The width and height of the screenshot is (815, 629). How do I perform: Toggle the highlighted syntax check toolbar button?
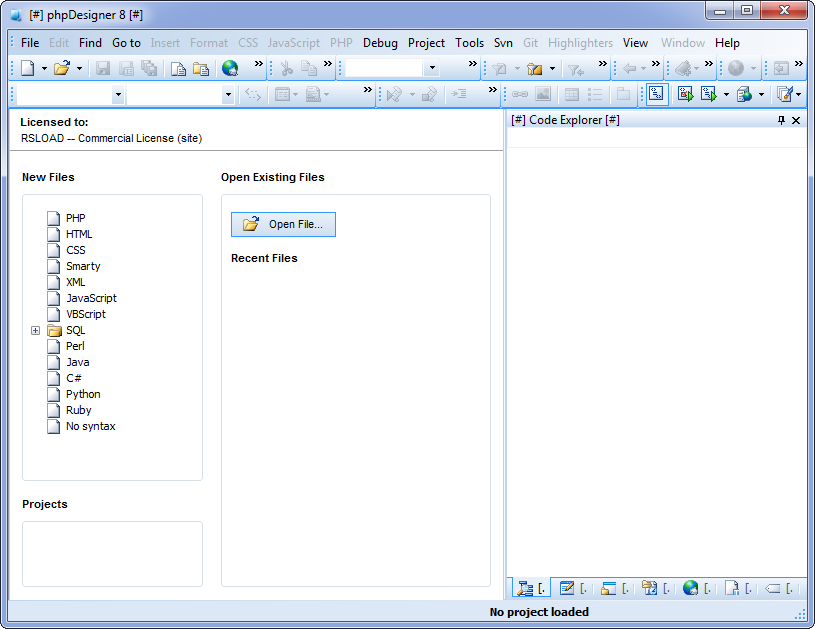coord(657,92)
